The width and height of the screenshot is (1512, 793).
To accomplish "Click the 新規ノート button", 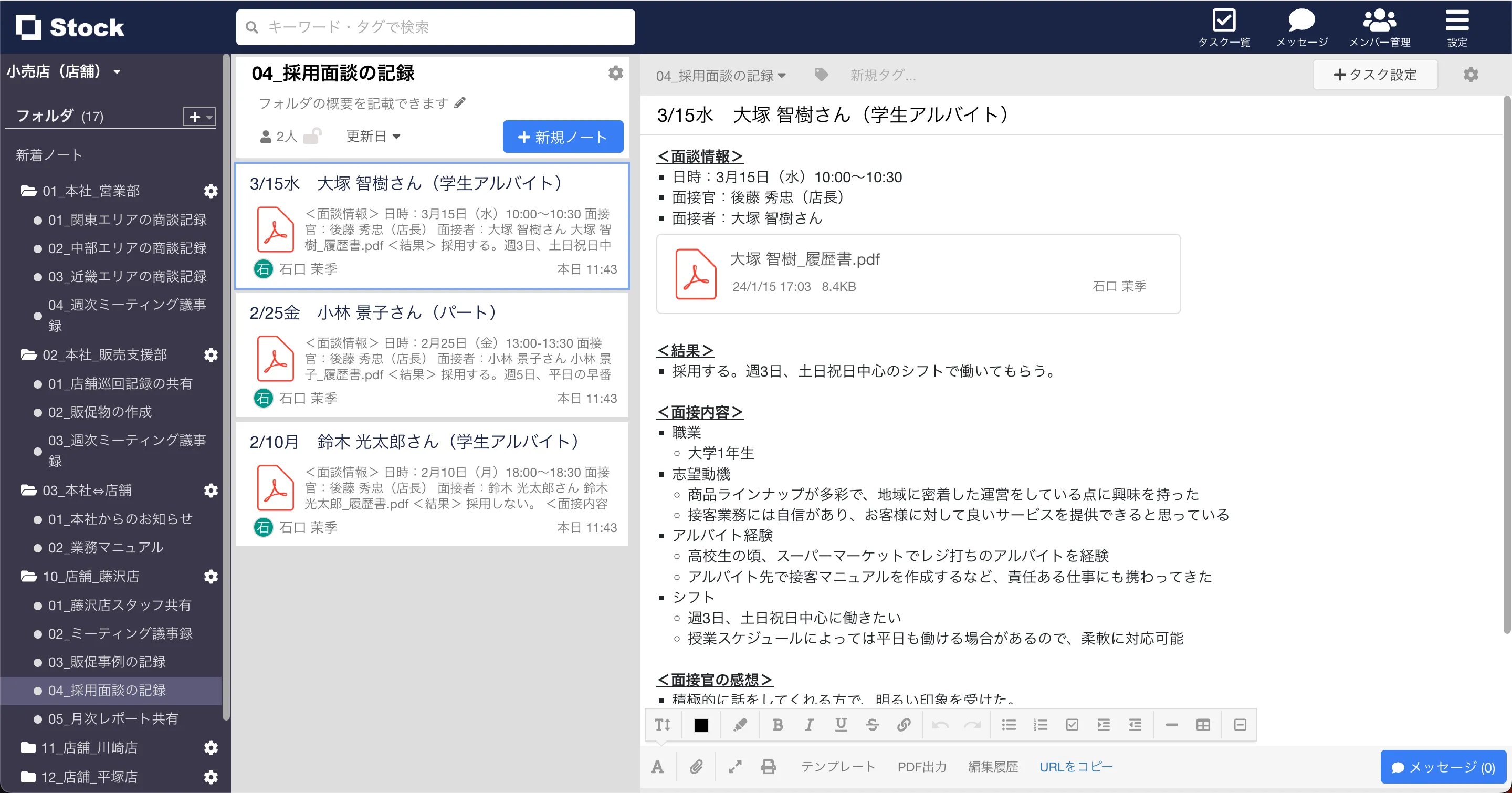I will (x=562, y=137).
